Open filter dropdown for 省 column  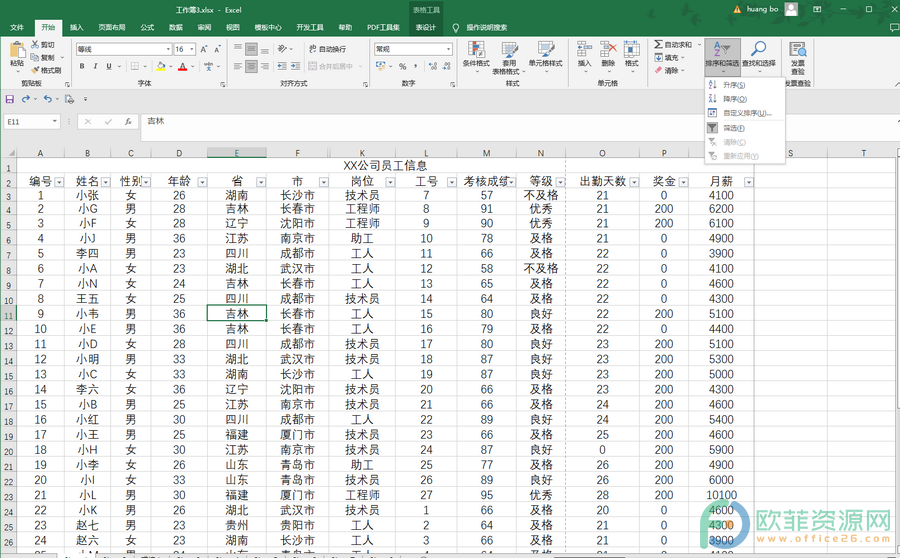coord(261,182)
